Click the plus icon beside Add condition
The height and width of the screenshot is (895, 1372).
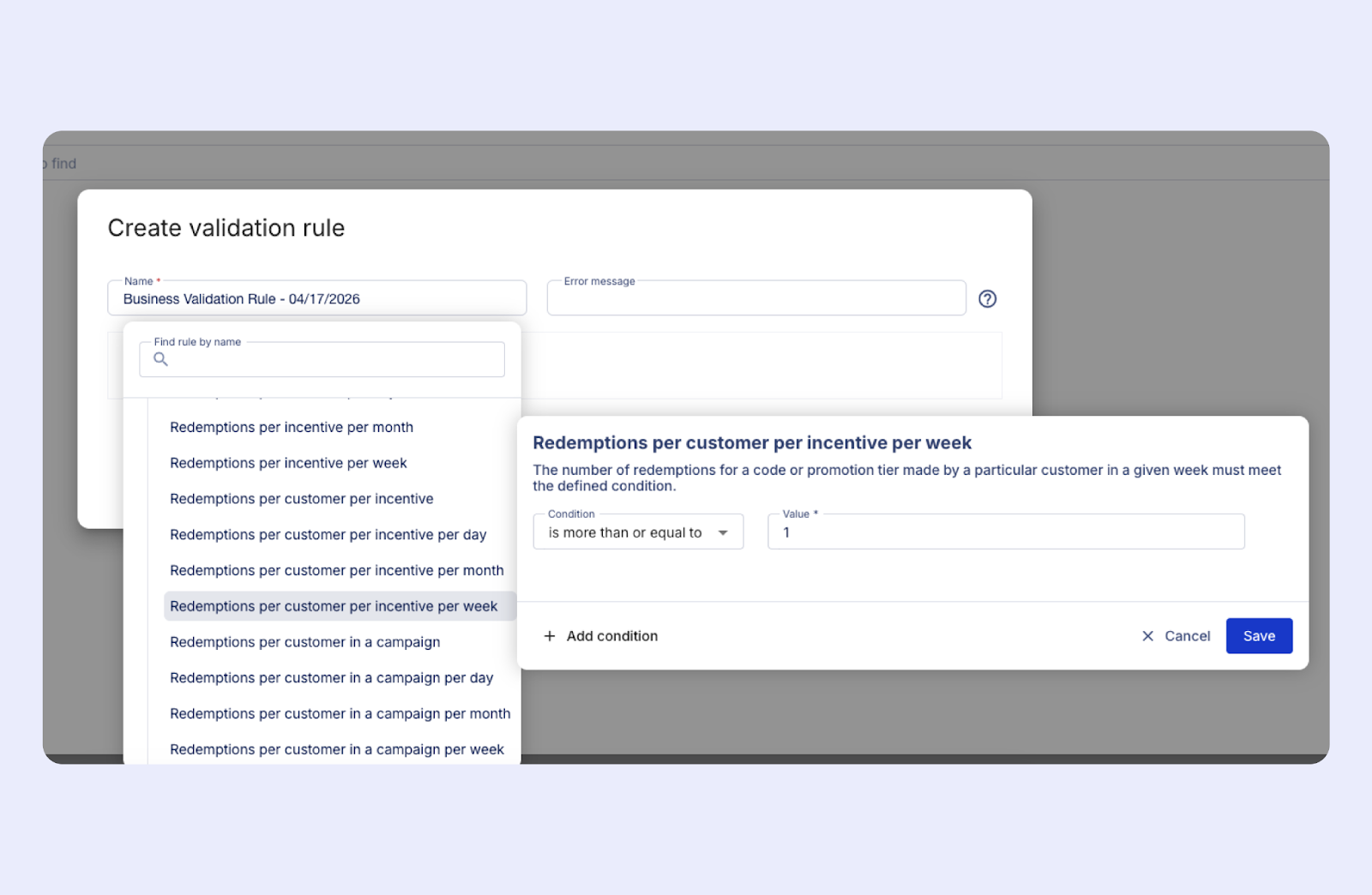[550, 636]
